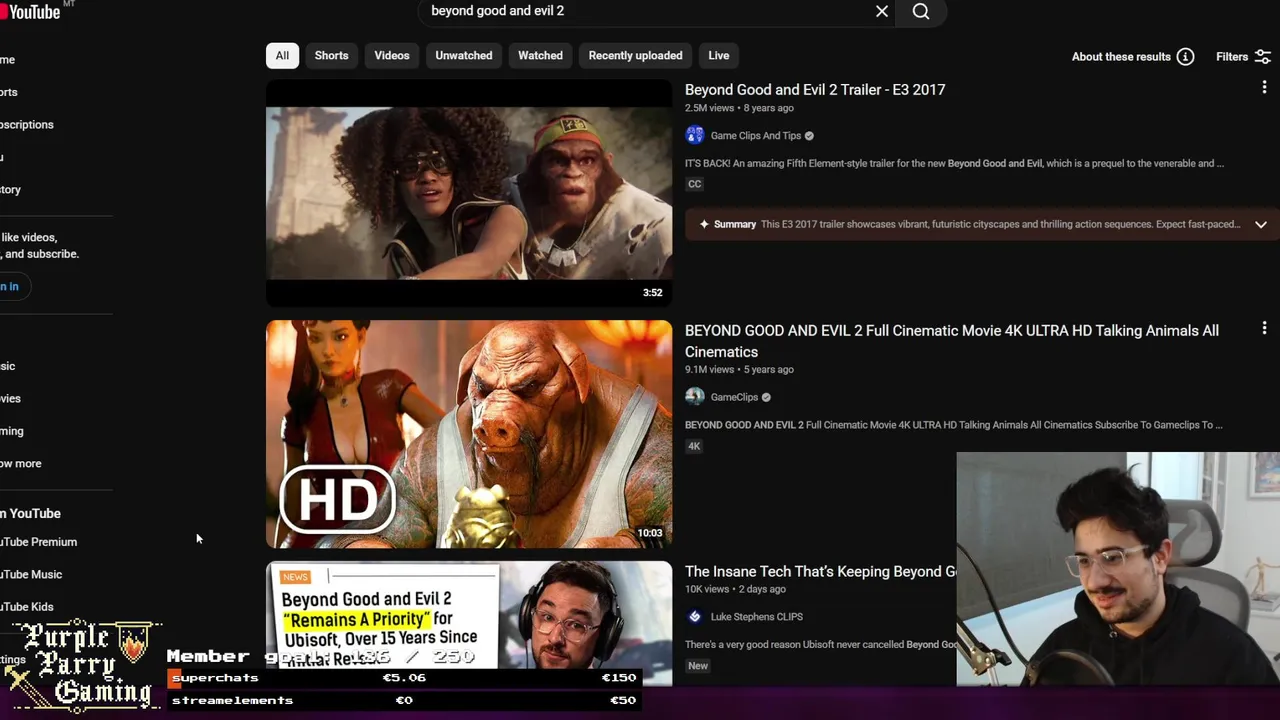Screen dimensions: 1280x720
Task: Click the Luke Stephens CLIPS channel avatar
Action: (x=694, y=617)
